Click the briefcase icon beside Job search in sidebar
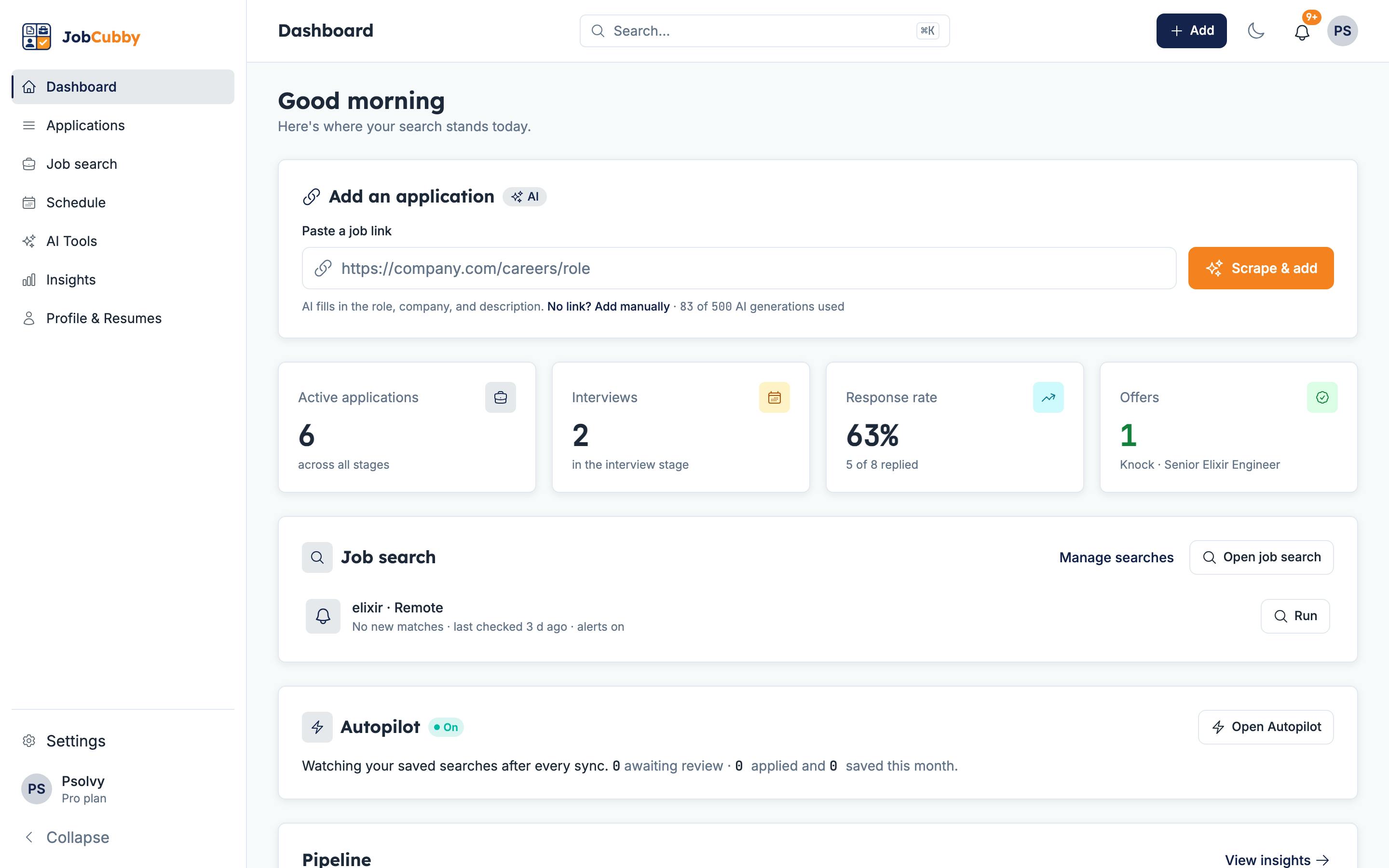1389x868 pixels. pyautogui.click(x=29, y=164)
